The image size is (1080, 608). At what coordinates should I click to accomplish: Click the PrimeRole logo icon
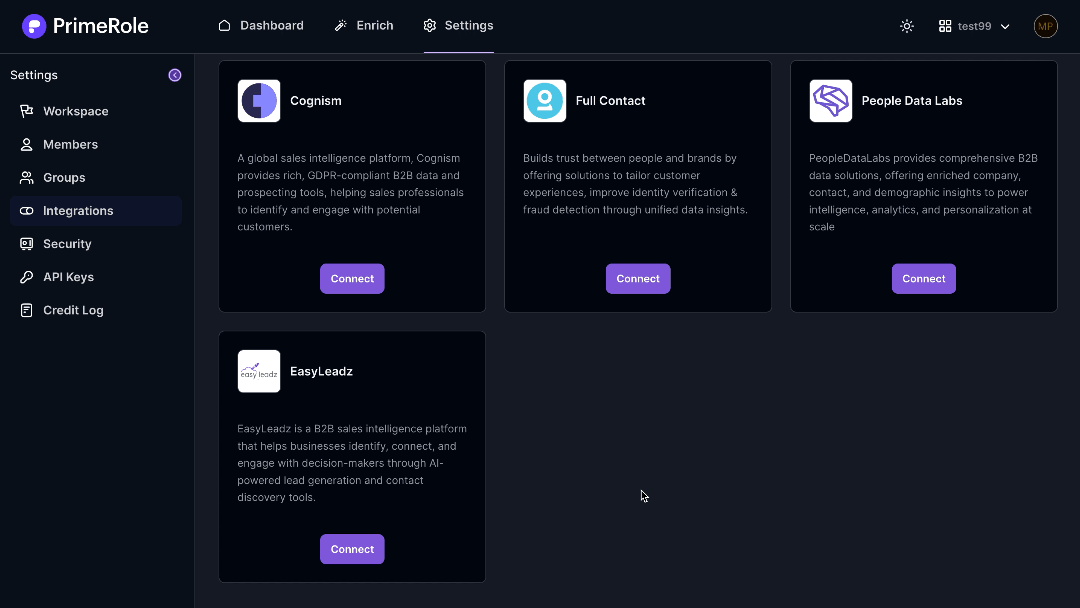click(34, 26)
